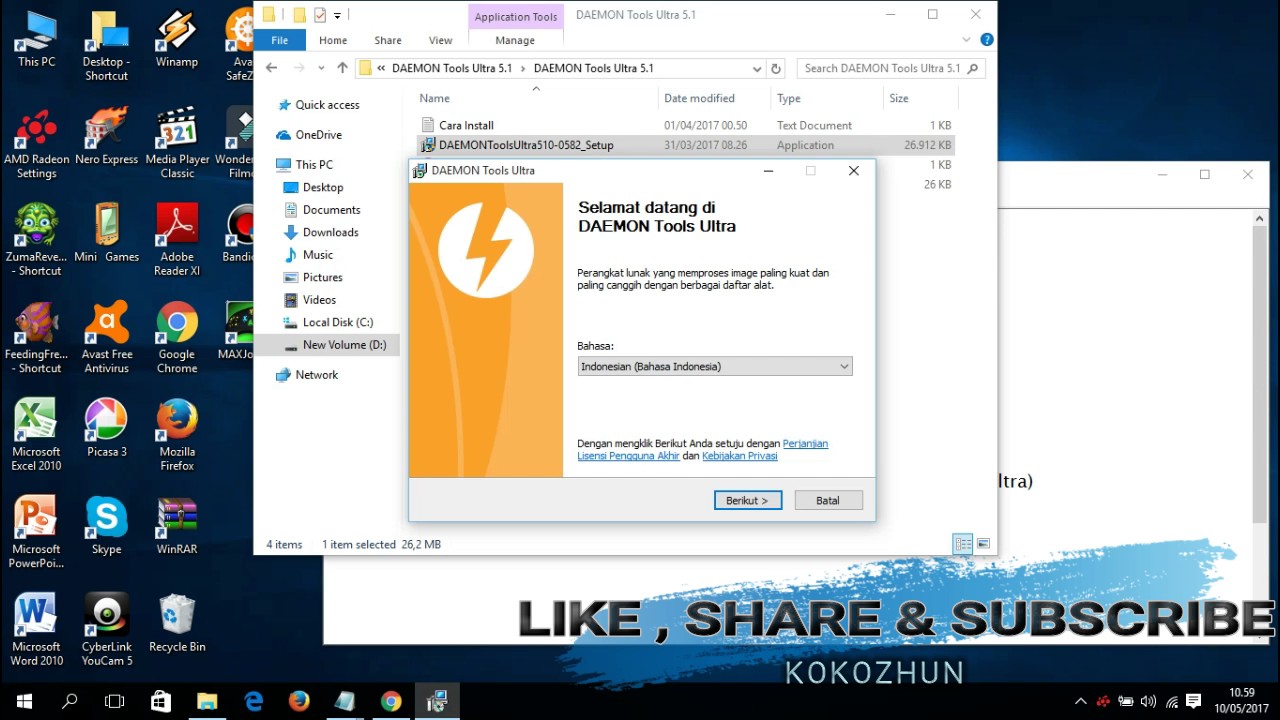
Task: Open recent locations dropdown arrow
Action: [321, 68]
